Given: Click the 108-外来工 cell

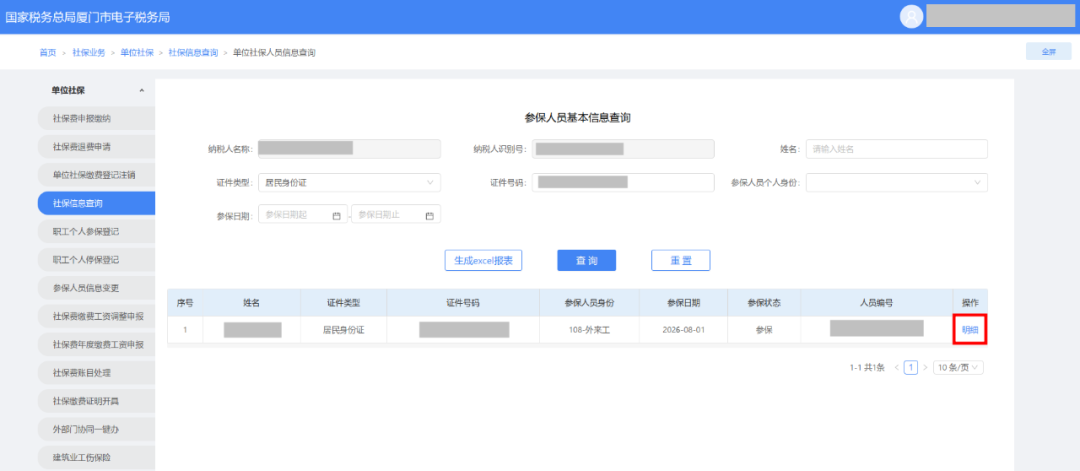Looking at the screenshot, I should (x=589, y=330).
